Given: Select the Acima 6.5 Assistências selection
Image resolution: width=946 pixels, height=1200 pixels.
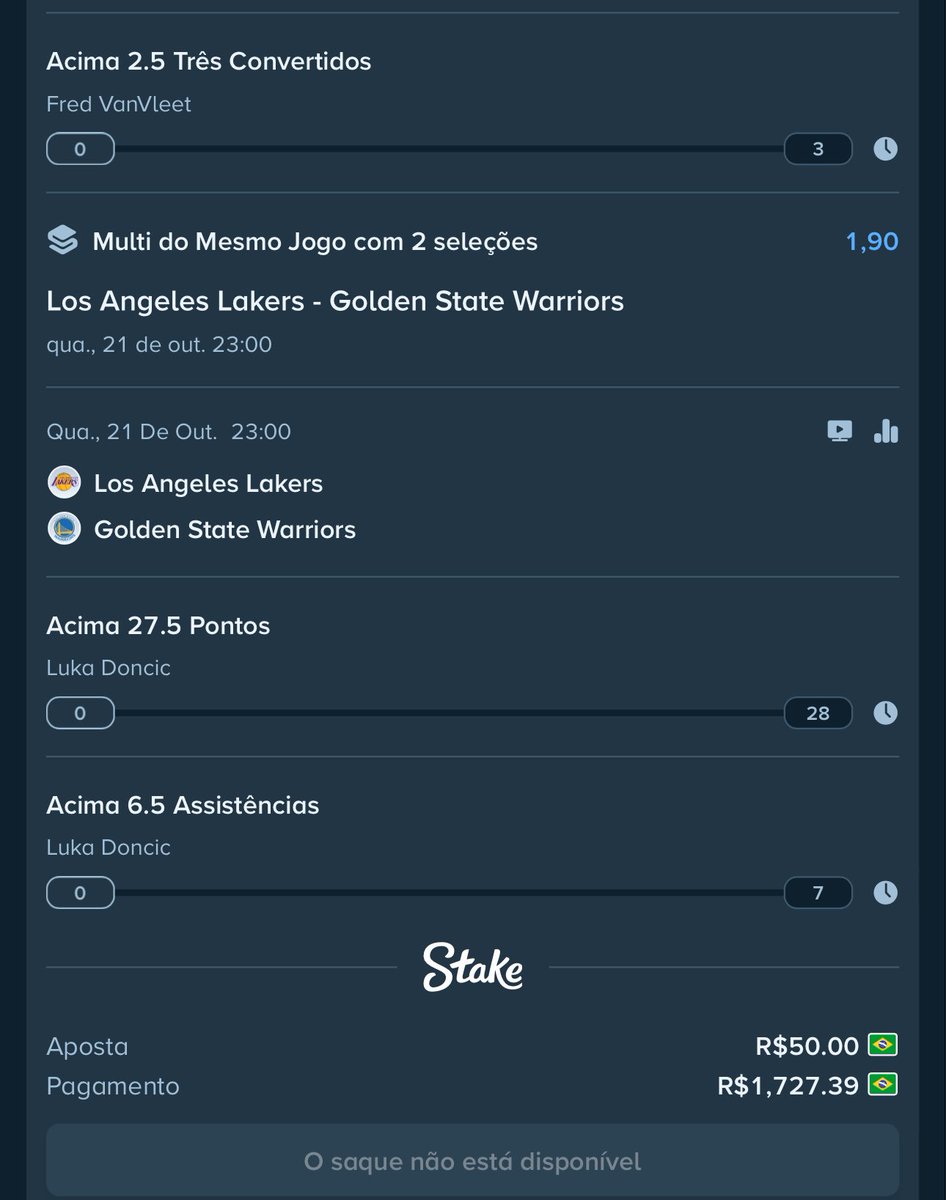Looking at the screenshot, I should tap(183, 805).
